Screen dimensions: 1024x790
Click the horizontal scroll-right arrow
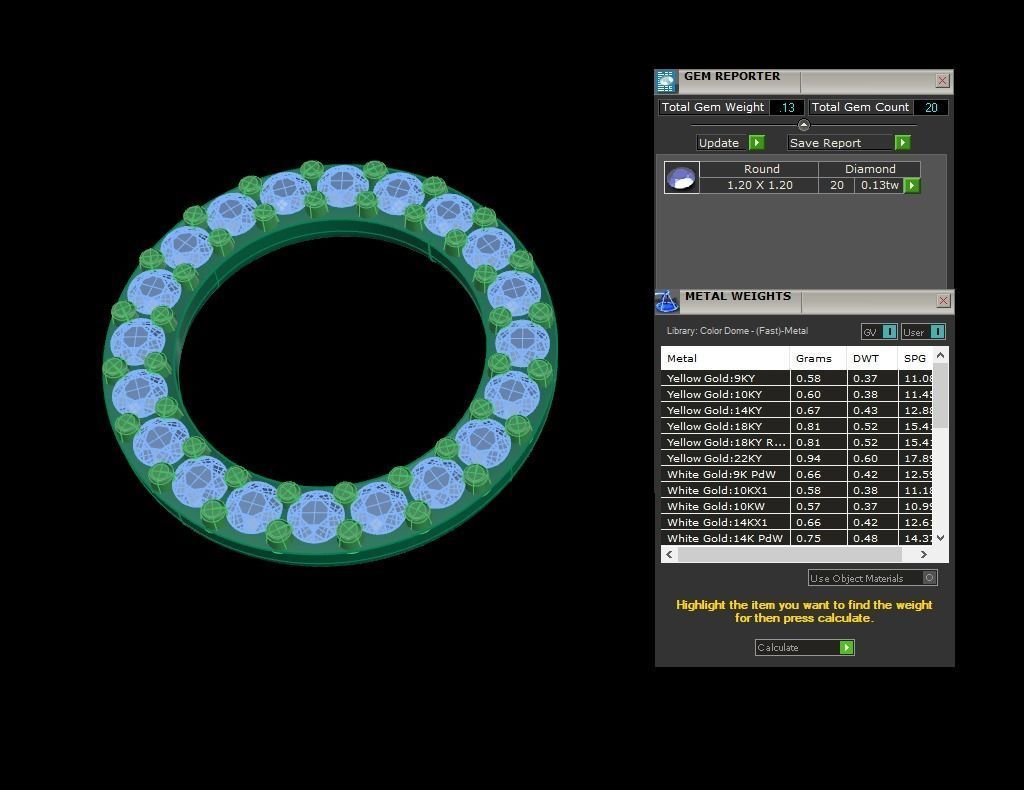[x=923, y=554]
